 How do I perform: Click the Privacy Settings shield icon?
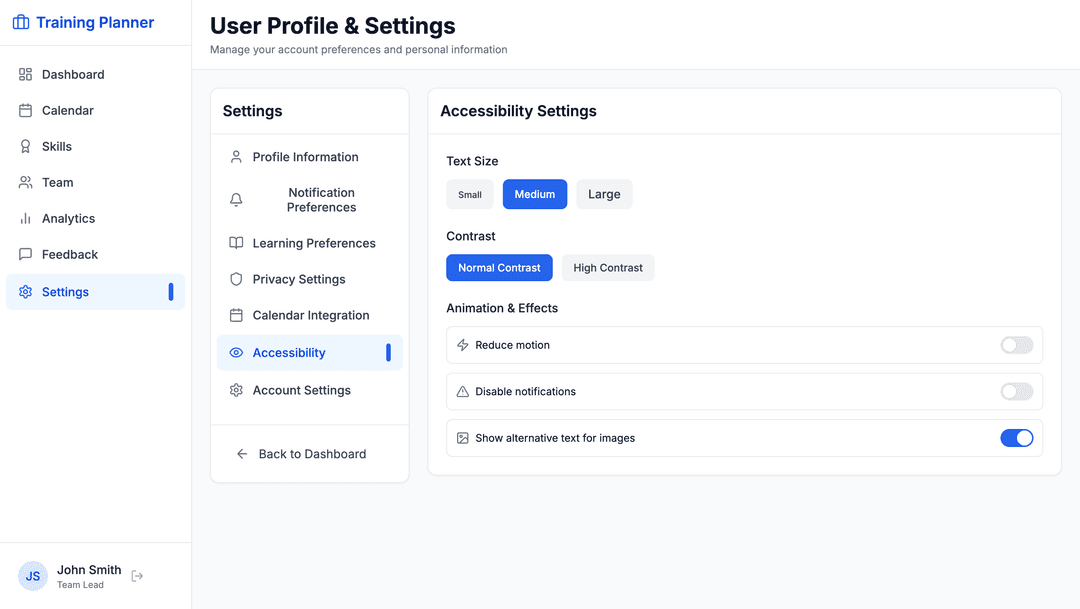click(x=236, y=280)
